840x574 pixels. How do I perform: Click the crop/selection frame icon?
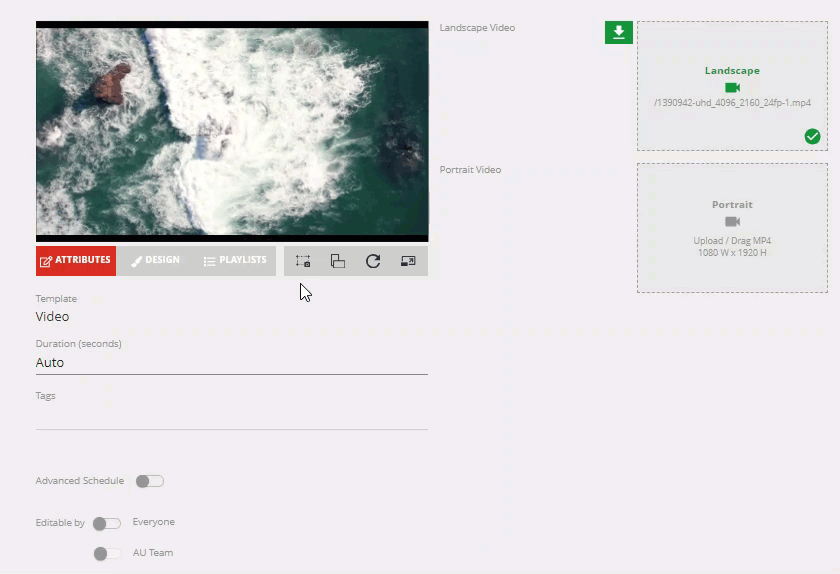tap(303, 261)
